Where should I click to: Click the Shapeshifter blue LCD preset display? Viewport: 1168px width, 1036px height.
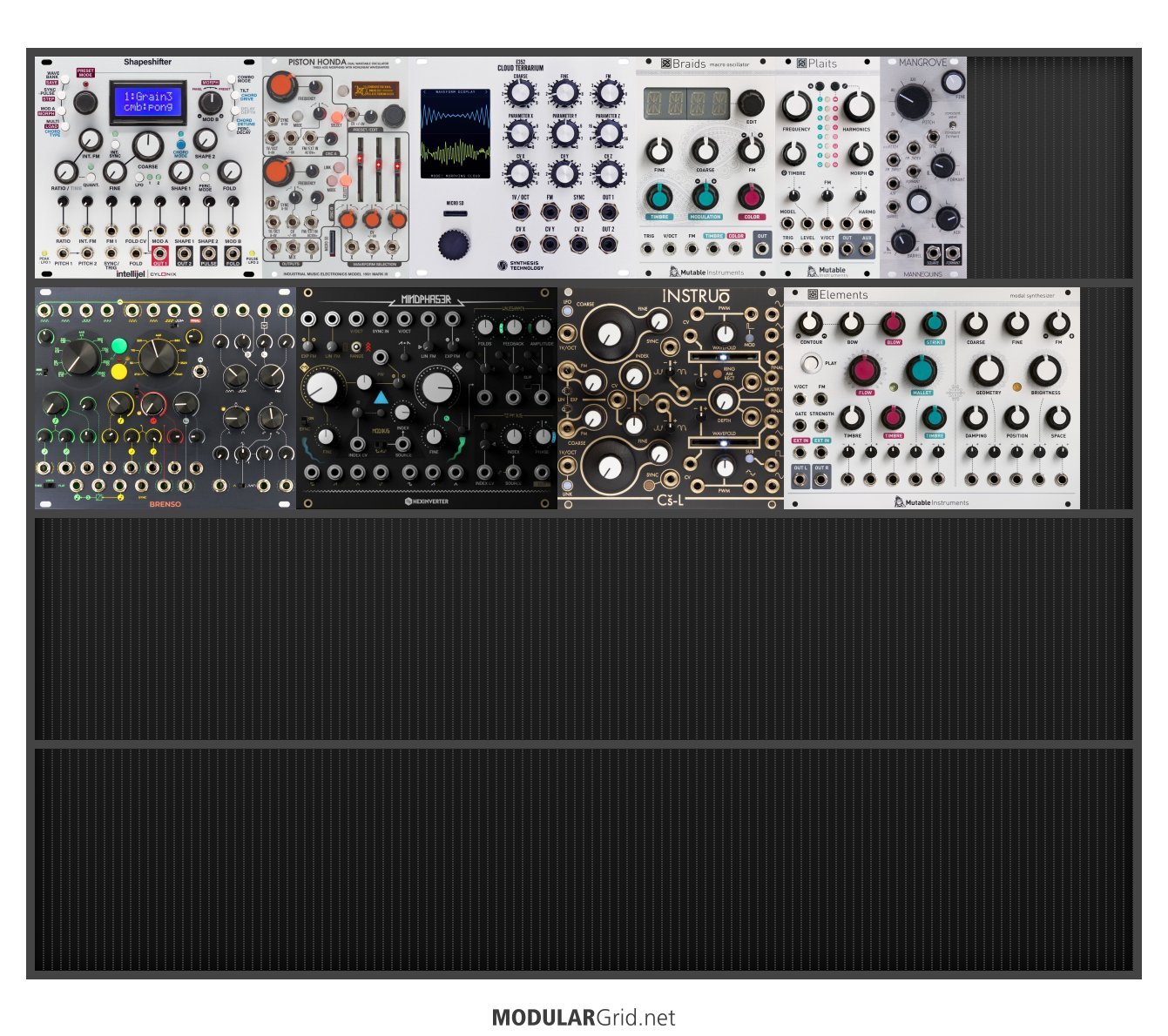[147, 103]
